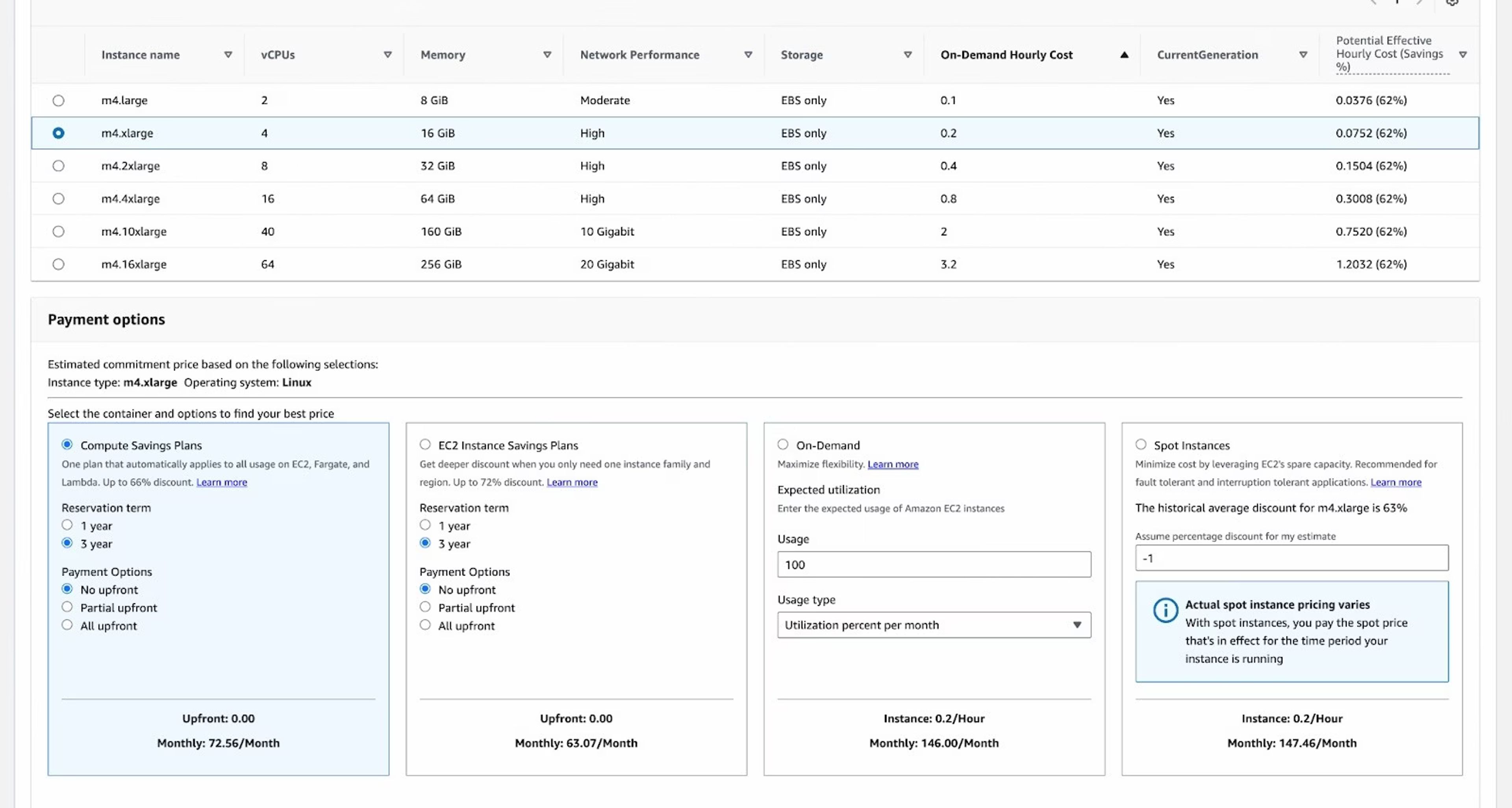Select the m4.16xlarge instance radio button
1512x808 pixels.
pyautogui.click(x=58, y=265)
